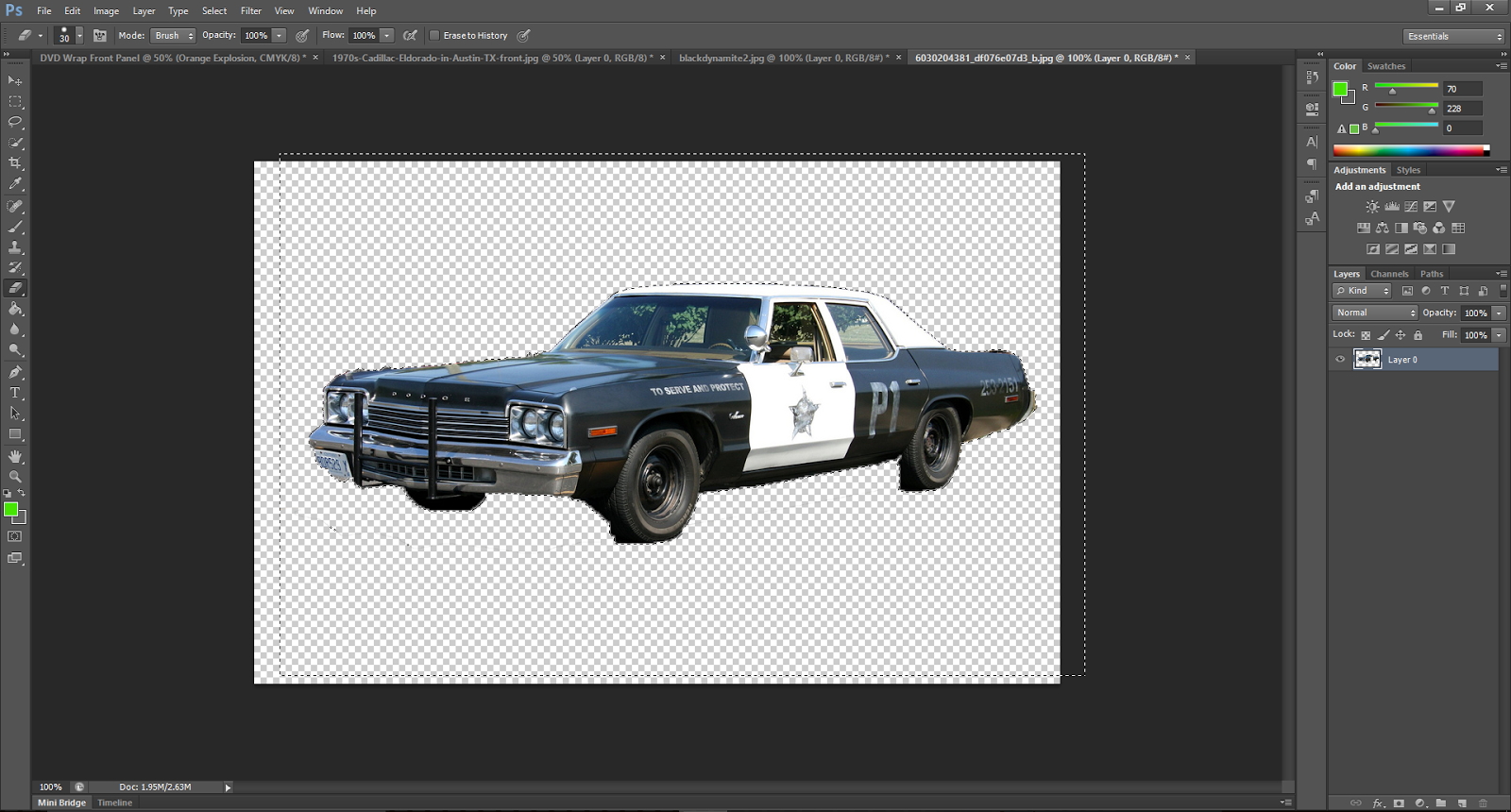Screen dimensions: 1511x812
Task: Switch to the Swatches tab
Action: pyautogui.click(x=1386, y=66)
